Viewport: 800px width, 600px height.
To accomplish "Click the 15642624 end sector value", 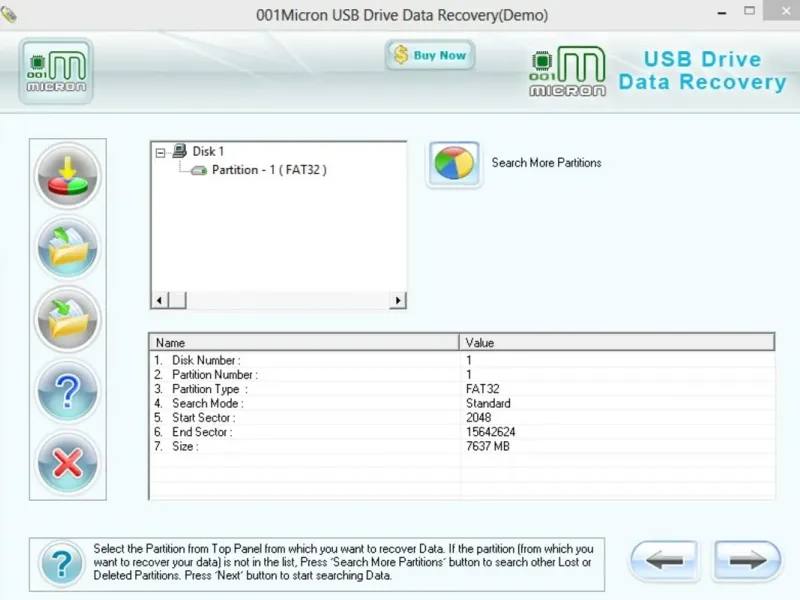I will coord(491,432).
